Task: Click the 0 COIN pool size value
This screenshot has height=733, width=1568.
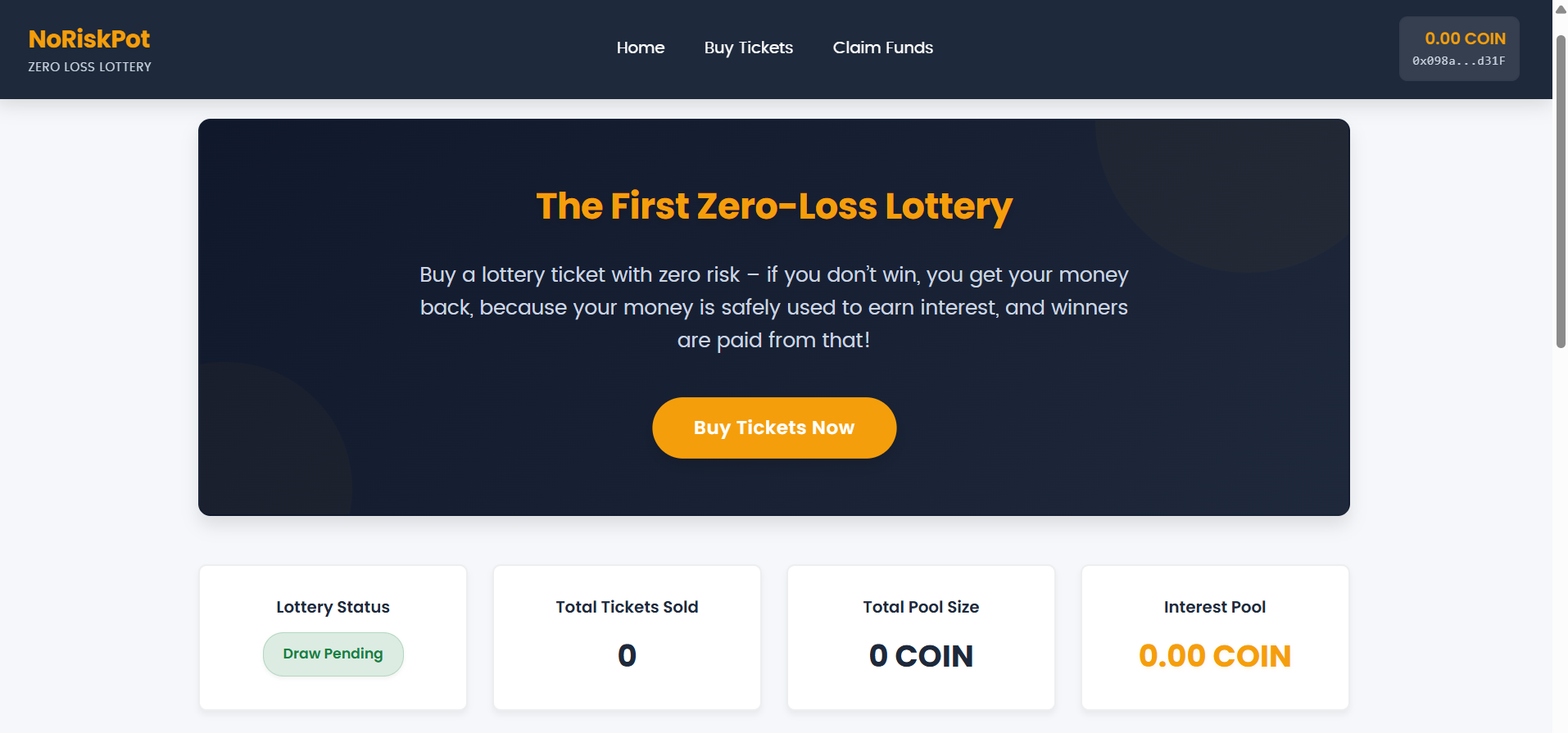Action: click(x=921, y=656)
